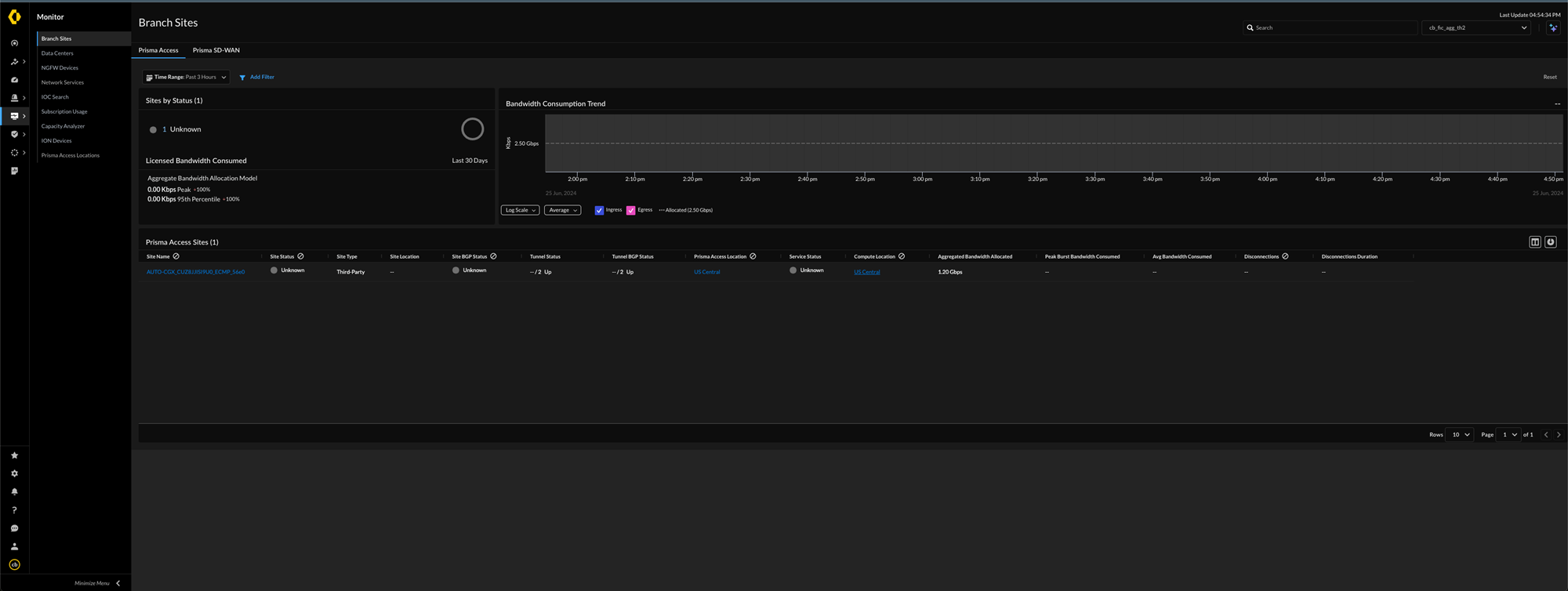Open Data Centers in Monitor menu
1568x591 pixels.
click(57, 53)
